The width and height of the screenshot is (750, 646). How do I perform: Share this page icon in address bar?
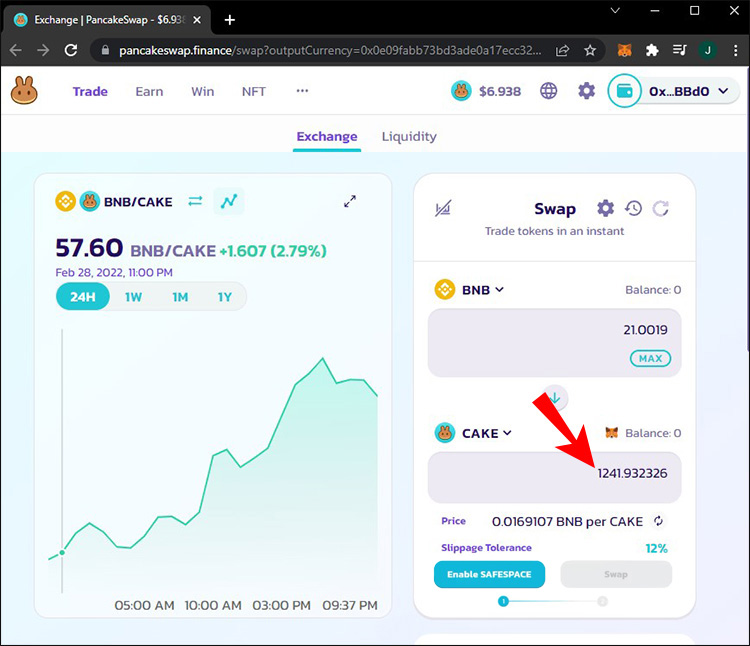pos(562,50)
